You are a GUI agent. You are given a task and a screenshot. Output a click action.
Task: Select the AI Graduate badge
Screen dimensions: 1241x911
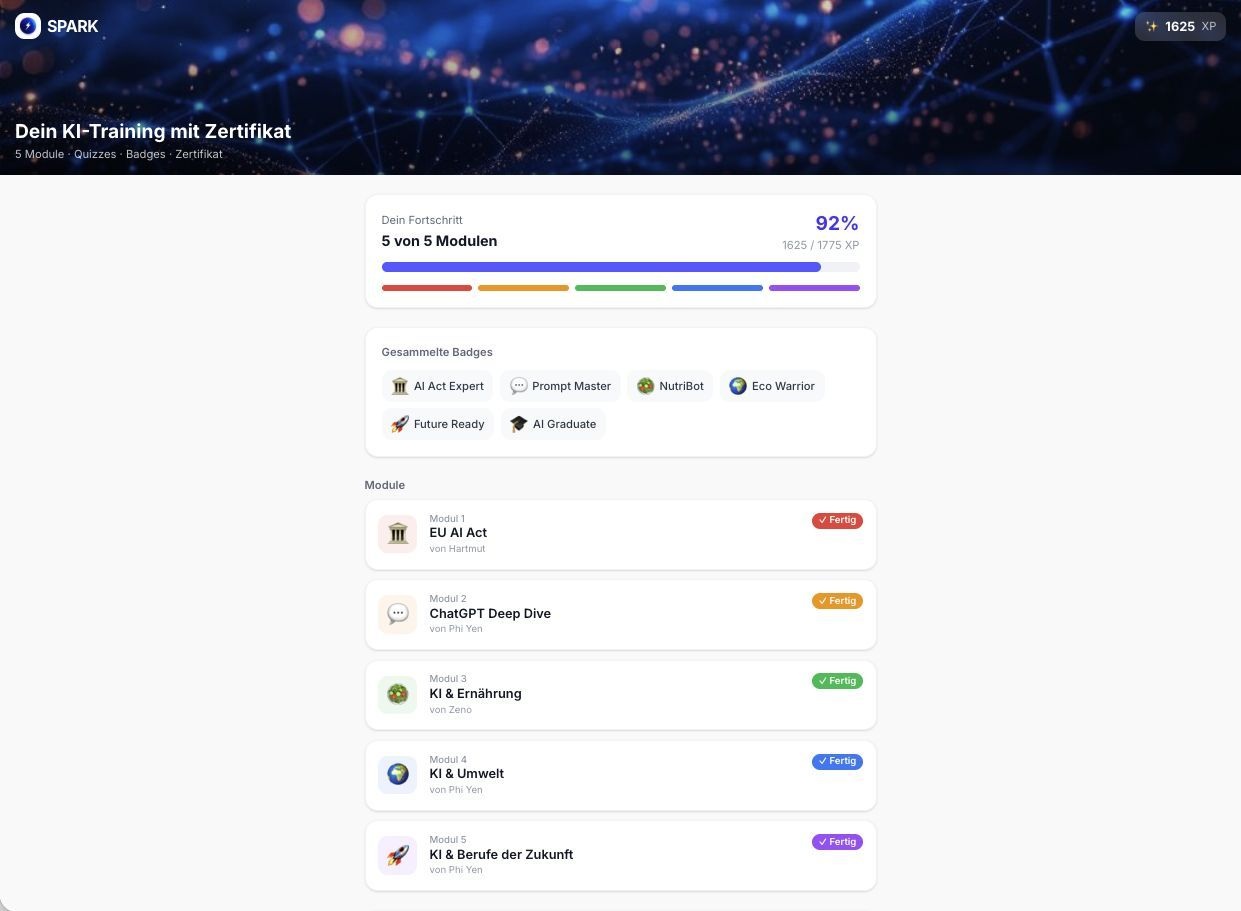[553, 424]
